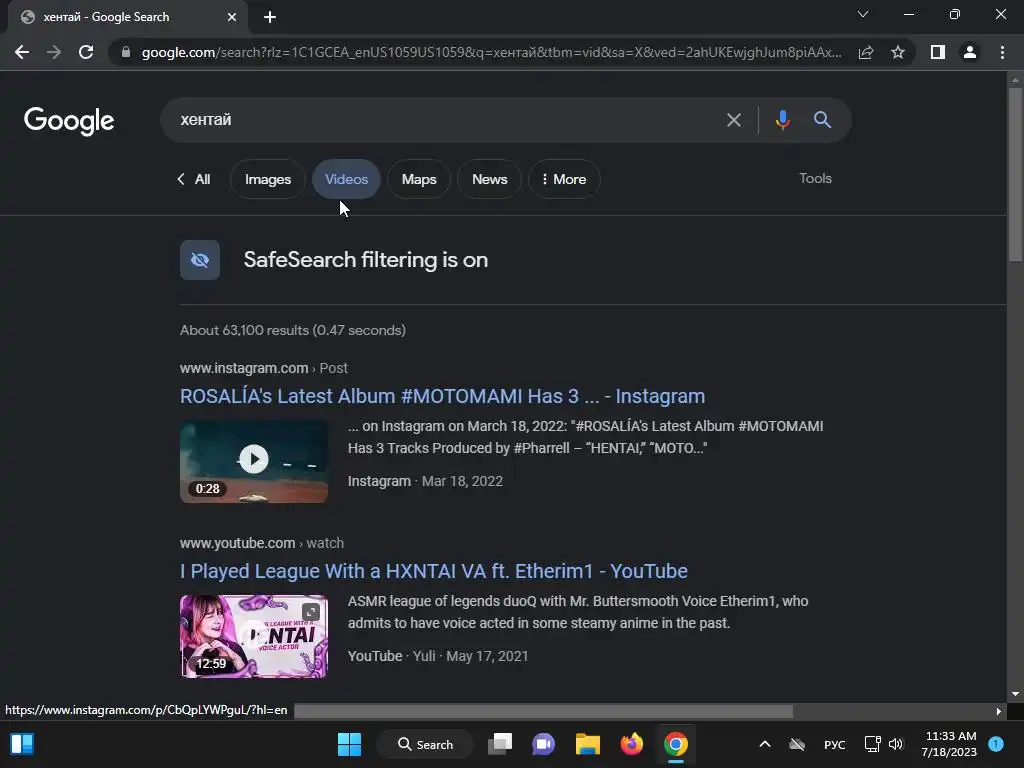
Task: Open the volume speaker tray icon
Action: (x=896, y=744)
